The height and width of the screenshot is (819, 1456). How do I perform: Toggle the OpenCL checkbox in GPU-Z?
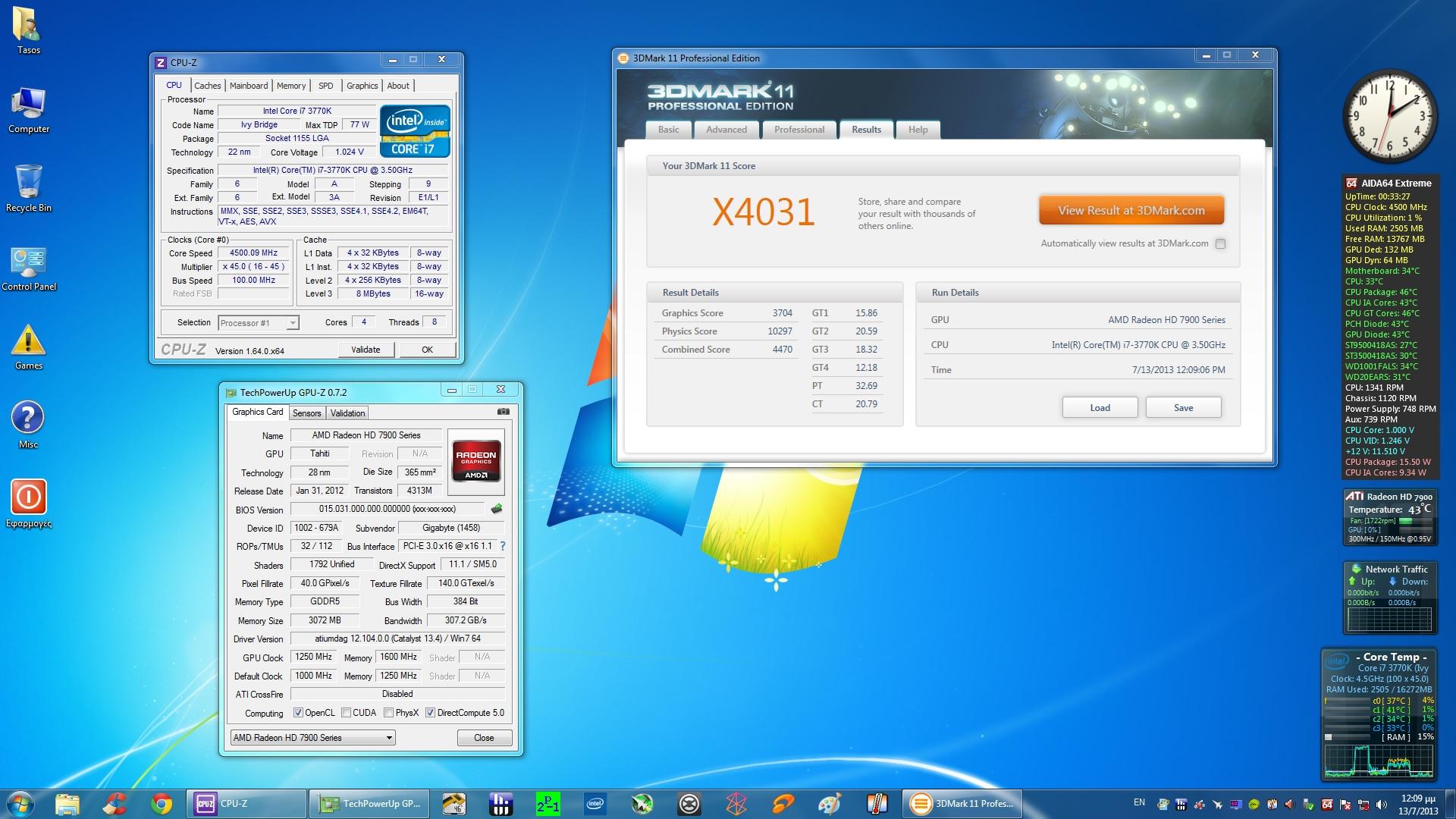pos(299,713)
